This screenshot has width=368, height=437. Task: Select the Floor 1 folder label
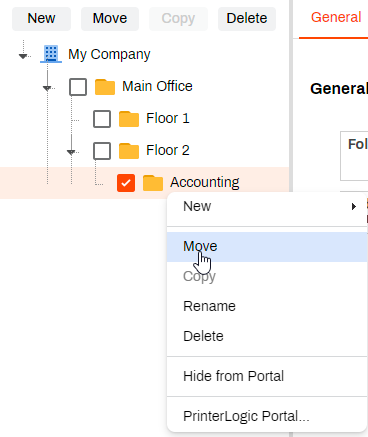coord(168,118)
